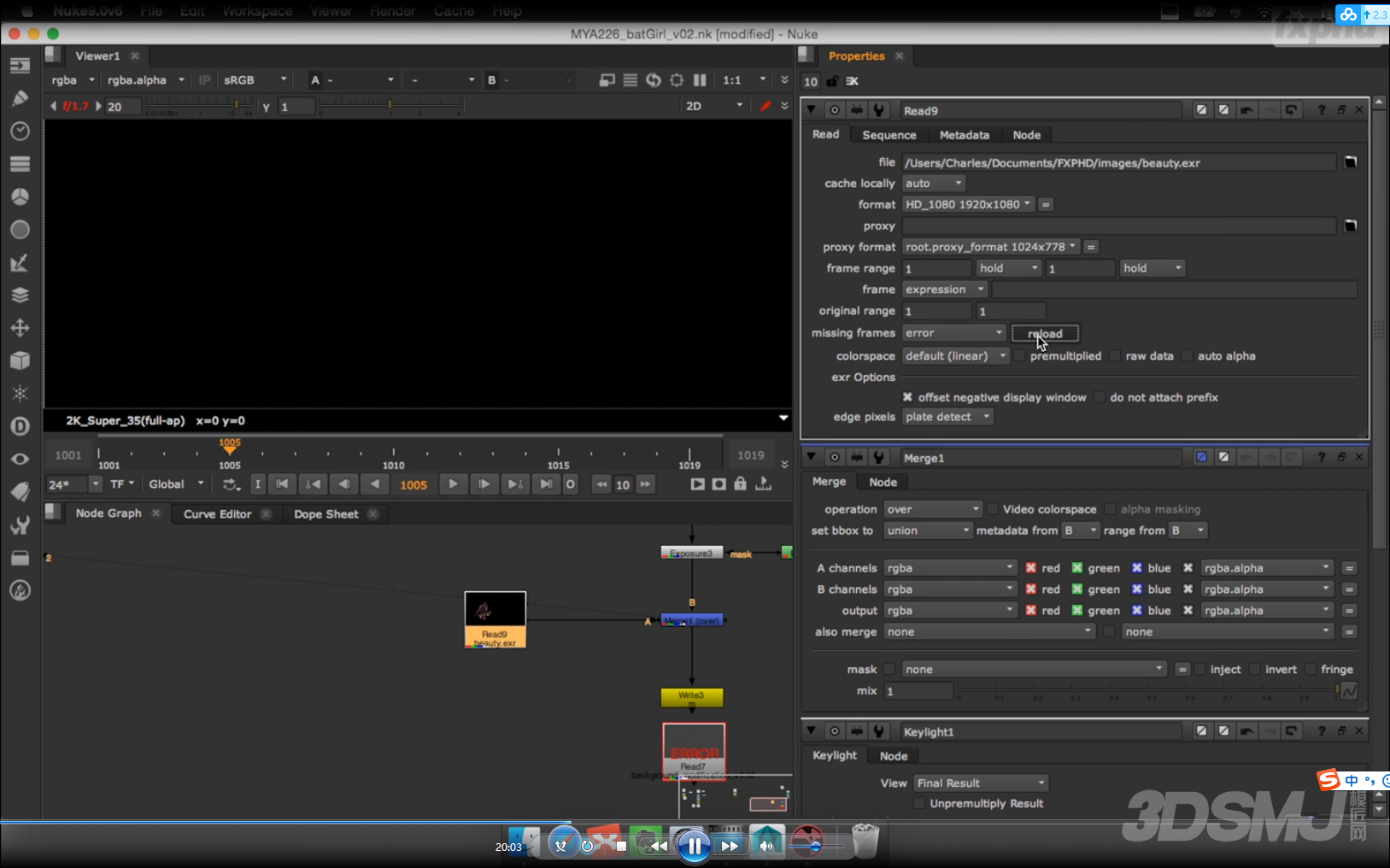Expand the Merge operation 'over' dropdown
Viewport: 1390px width, 868px height.
click(x=933, y=509)
